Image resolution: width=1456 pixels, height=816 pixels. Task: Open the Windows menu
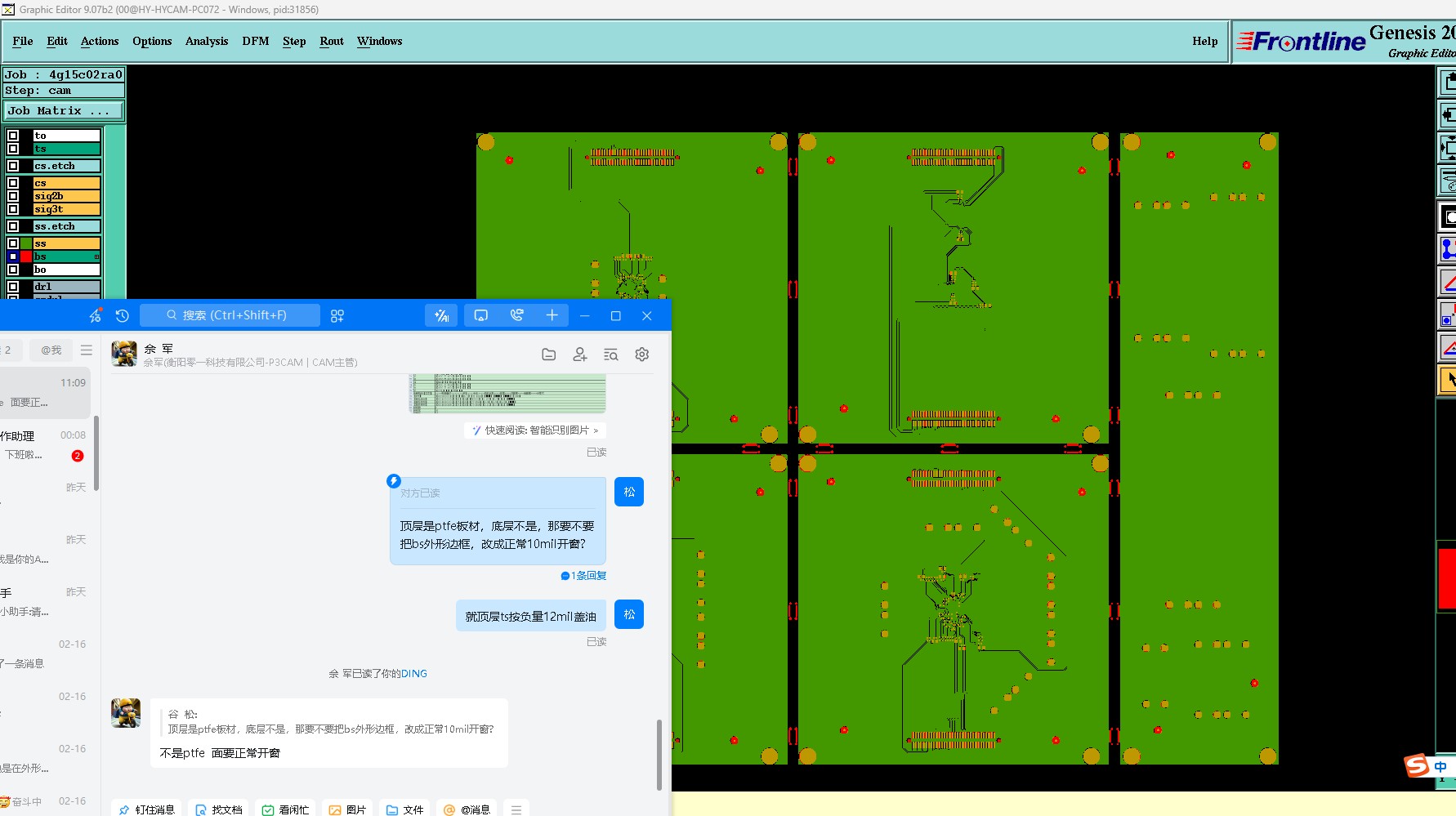pos(380,41)
